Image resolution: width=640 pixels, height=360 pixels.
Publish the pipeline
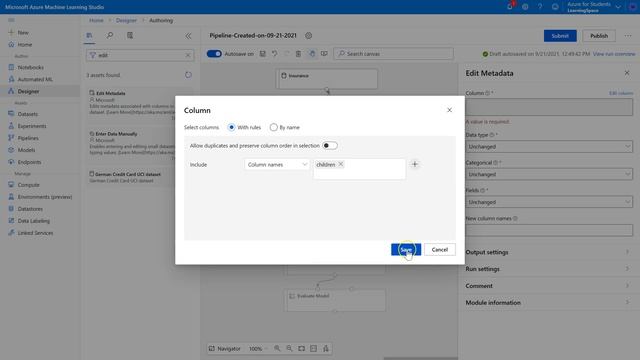[x=599, y=36]
